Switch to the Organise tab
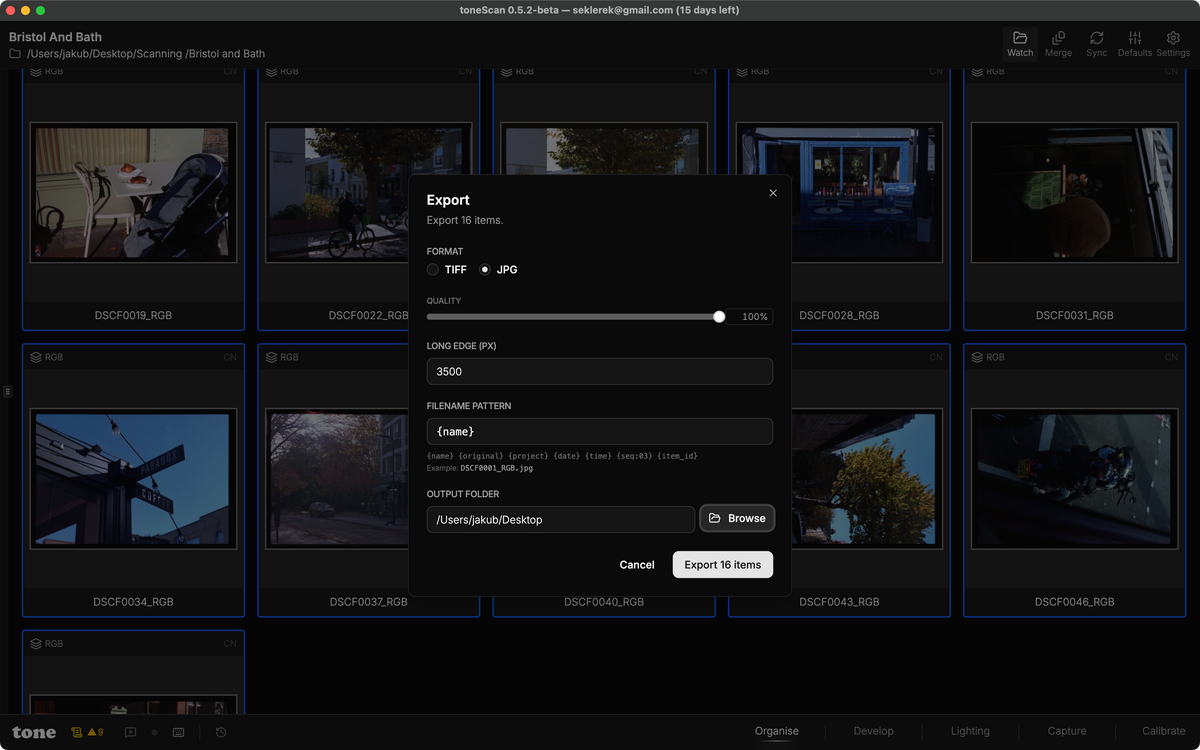 point(777,731)
